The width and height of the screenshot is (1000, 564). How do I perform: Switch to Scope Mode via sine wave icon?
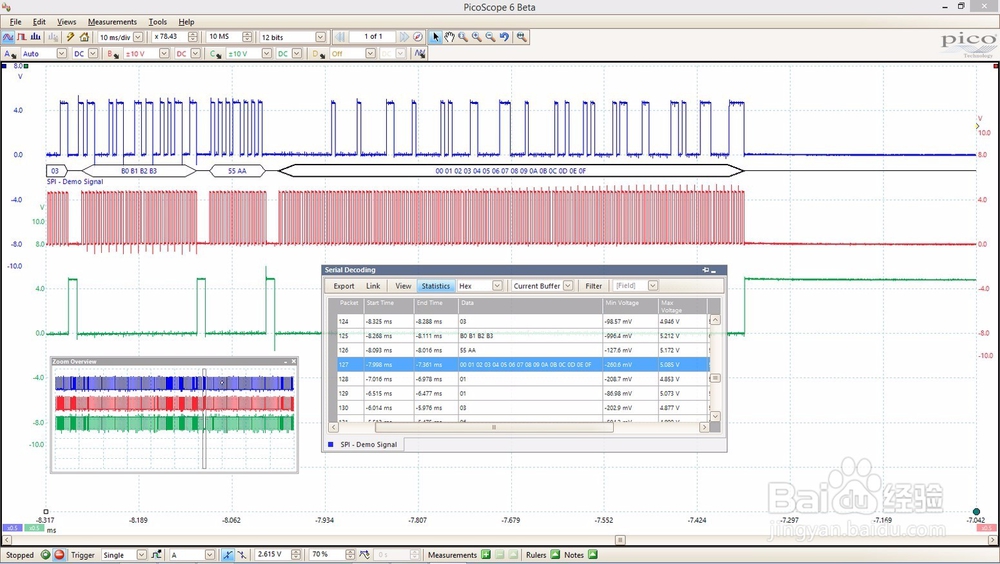point(8,37)
